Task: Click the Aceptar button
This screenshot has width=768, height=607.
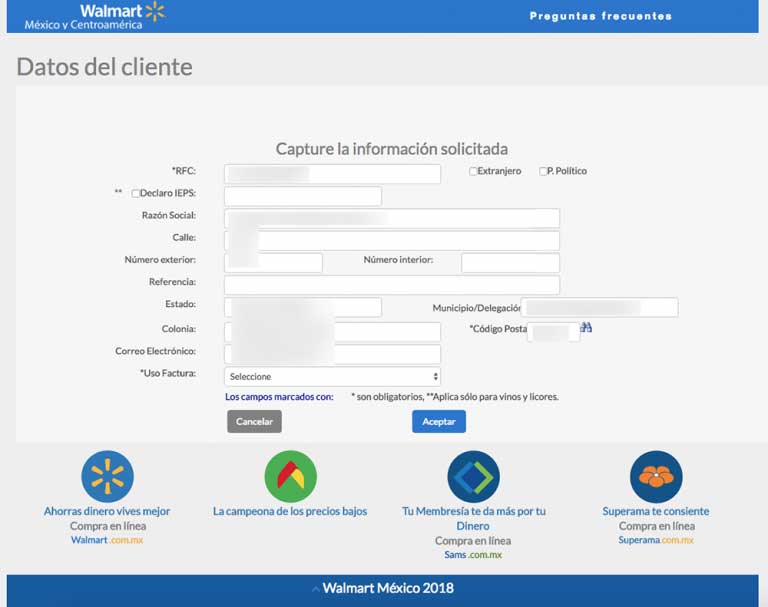Action: [439, 421]
